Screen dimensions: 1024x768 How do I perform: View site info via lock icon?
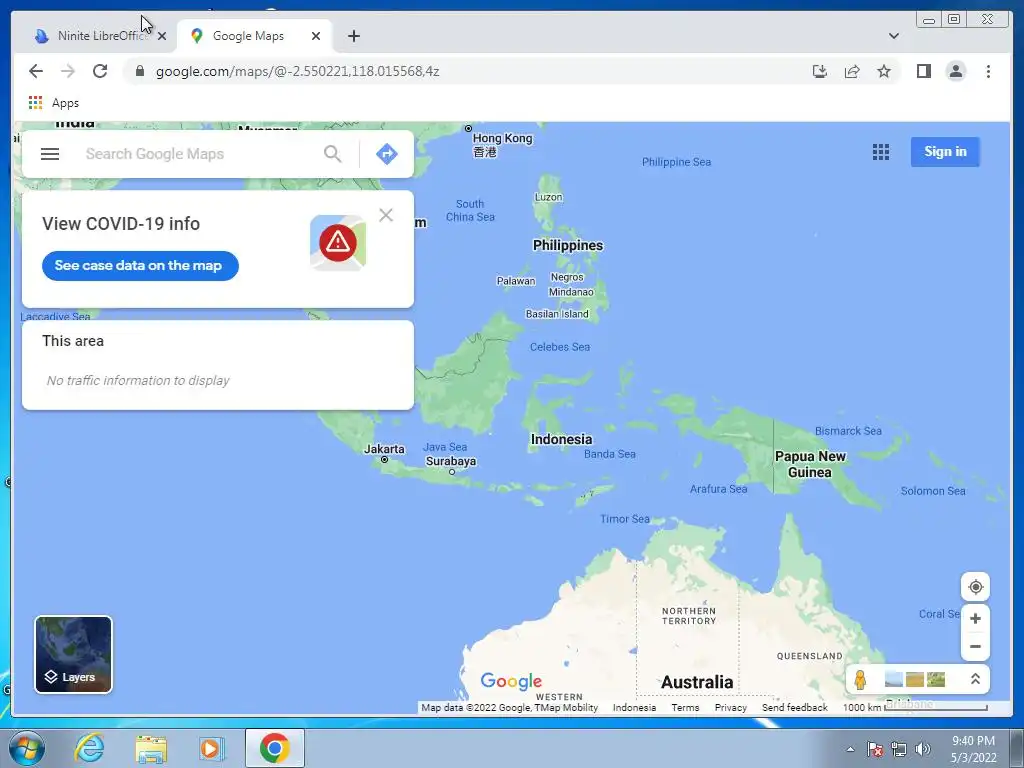coord(140,71)
